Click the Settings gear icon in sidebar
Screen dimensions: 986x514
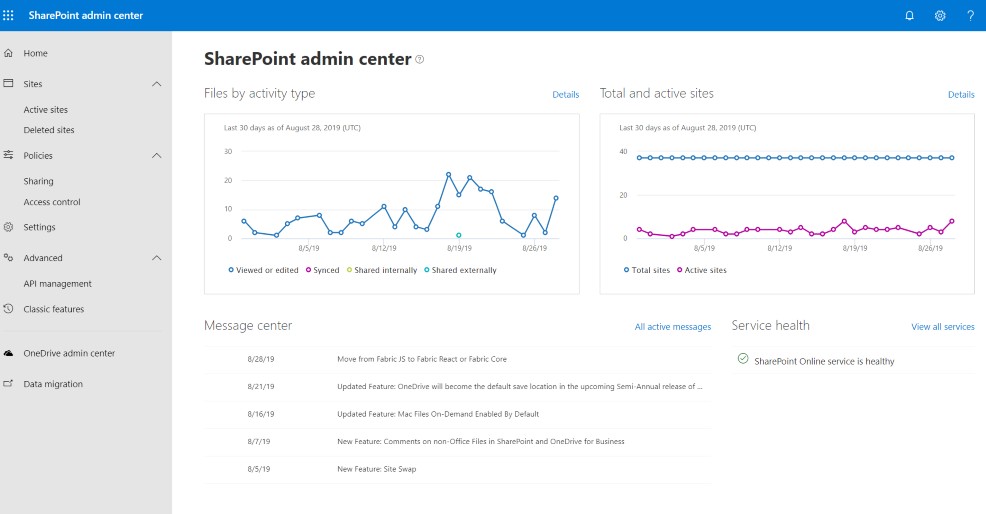8,227
